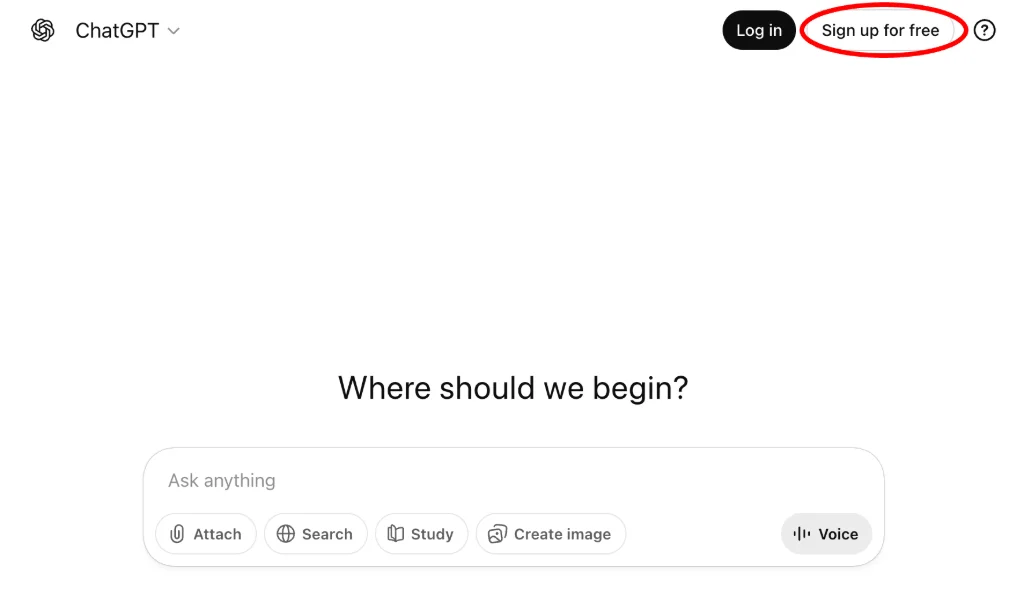
Task: Pick the Create image label text
Action: pos(562,534)
